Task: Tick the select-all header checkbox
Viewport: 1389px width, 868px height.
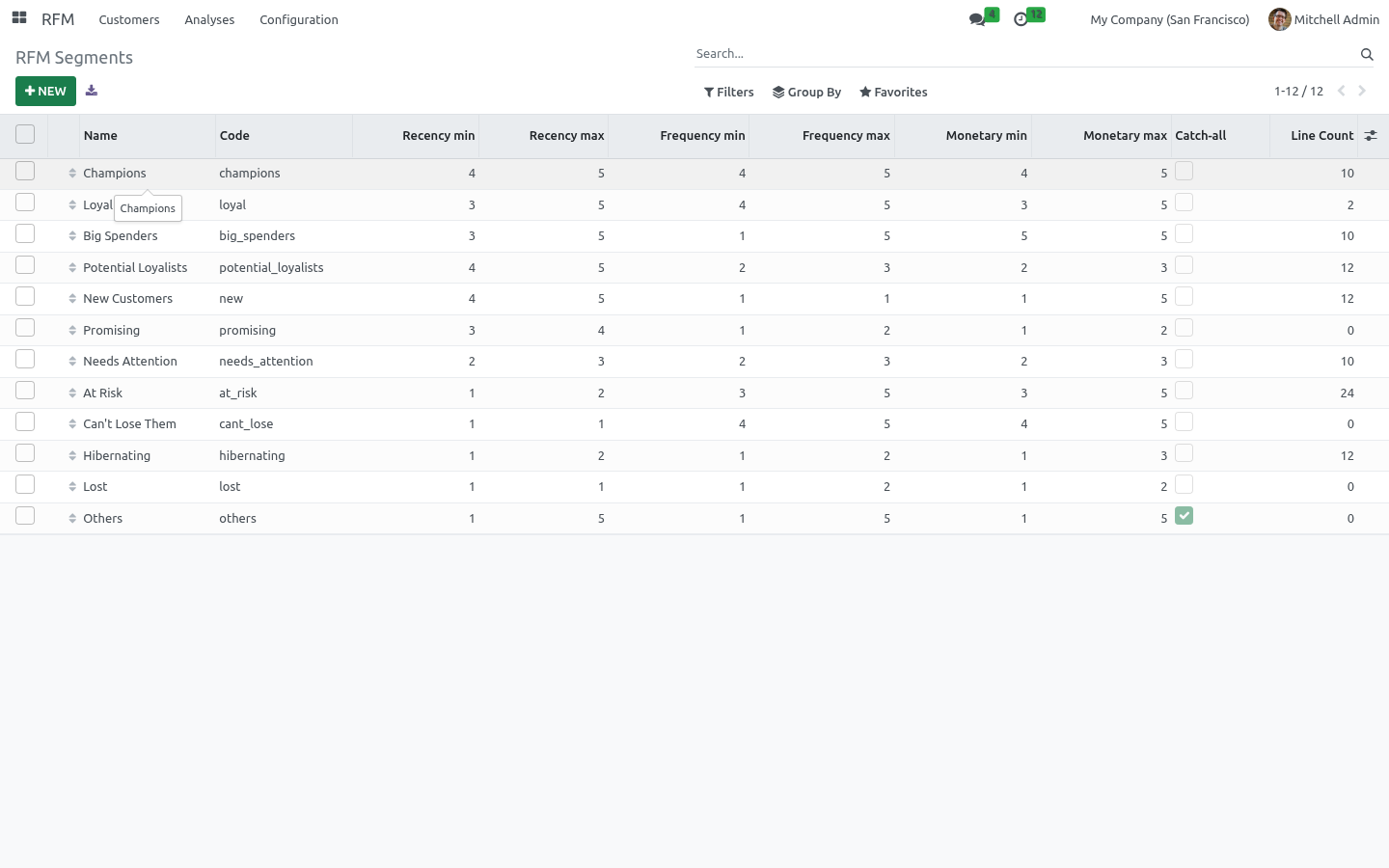Action: (x=25, y=135)
